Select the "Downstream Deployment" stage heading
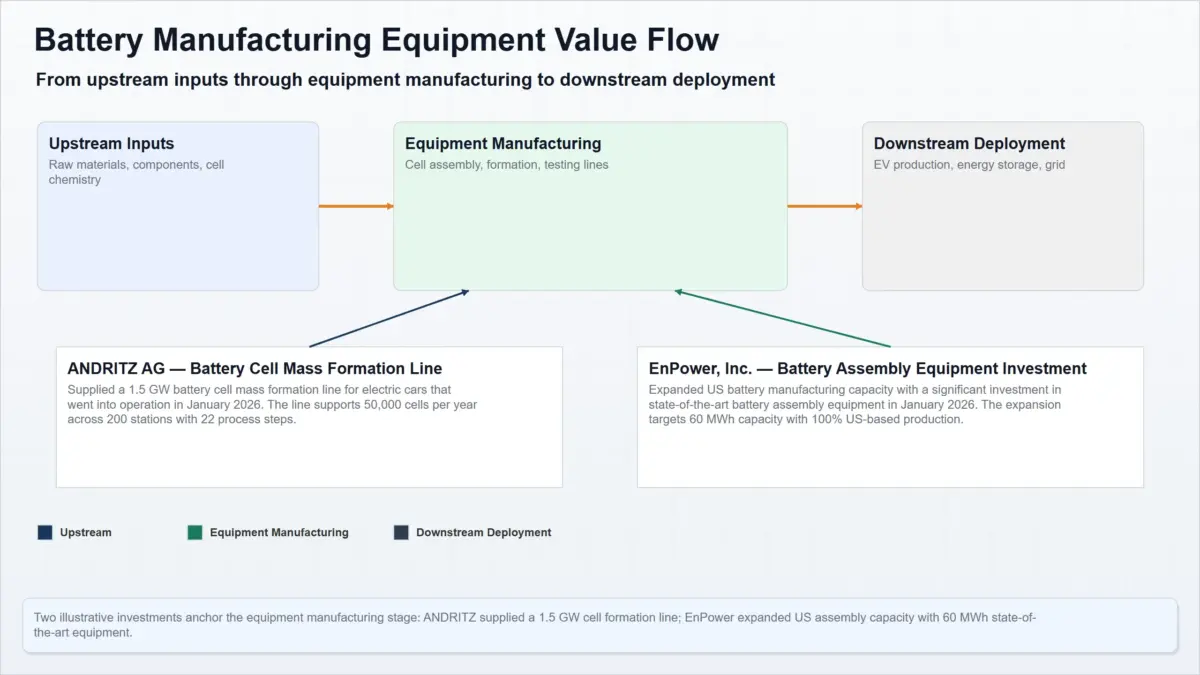Image resolution: width=1200 pixels, height=675 pixels. click(969, 144)
